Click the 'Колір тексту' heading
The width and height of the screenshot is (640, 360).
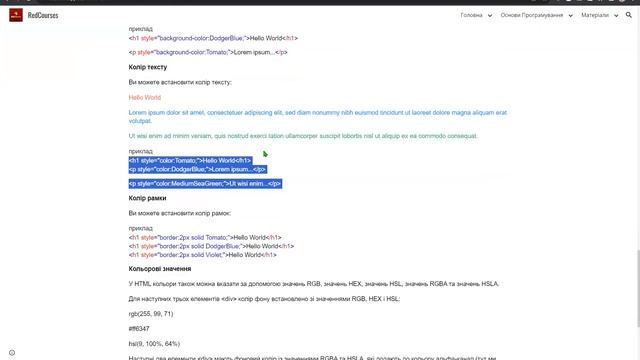point(148,67)
